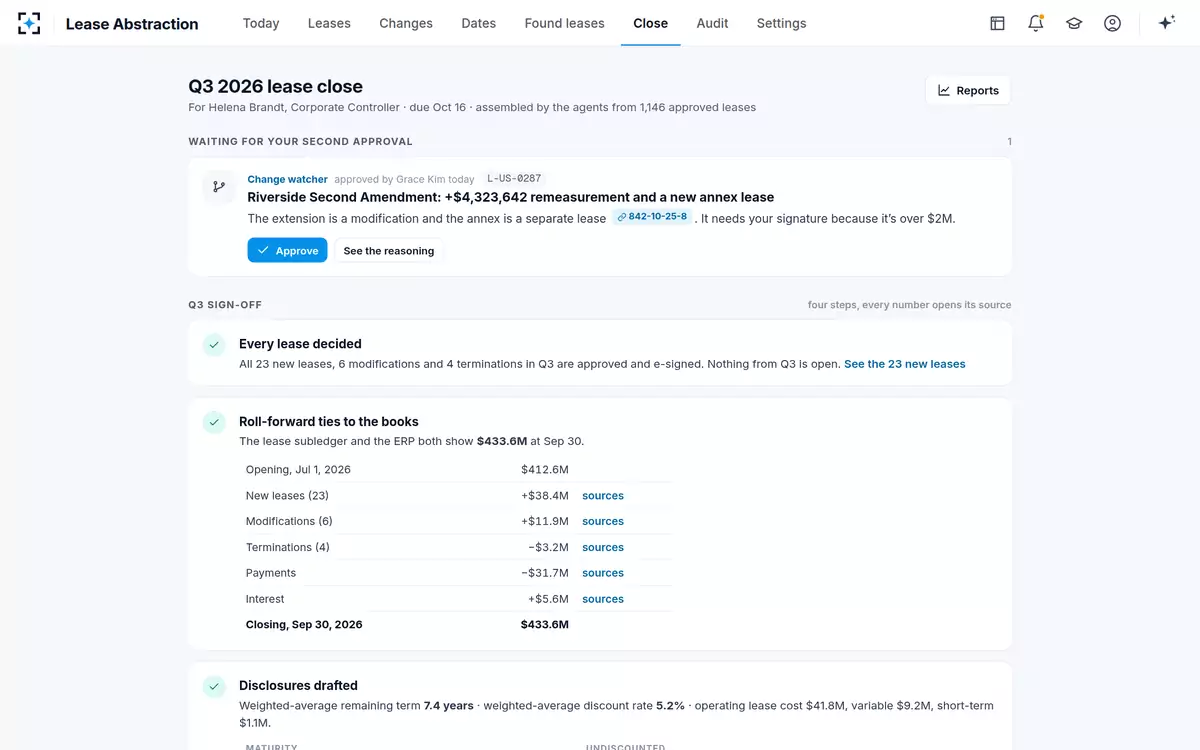The height and width of the screenshot is (750, 1200).
Task: Click the Lease Abstraction app title
Action: point(132,24)
